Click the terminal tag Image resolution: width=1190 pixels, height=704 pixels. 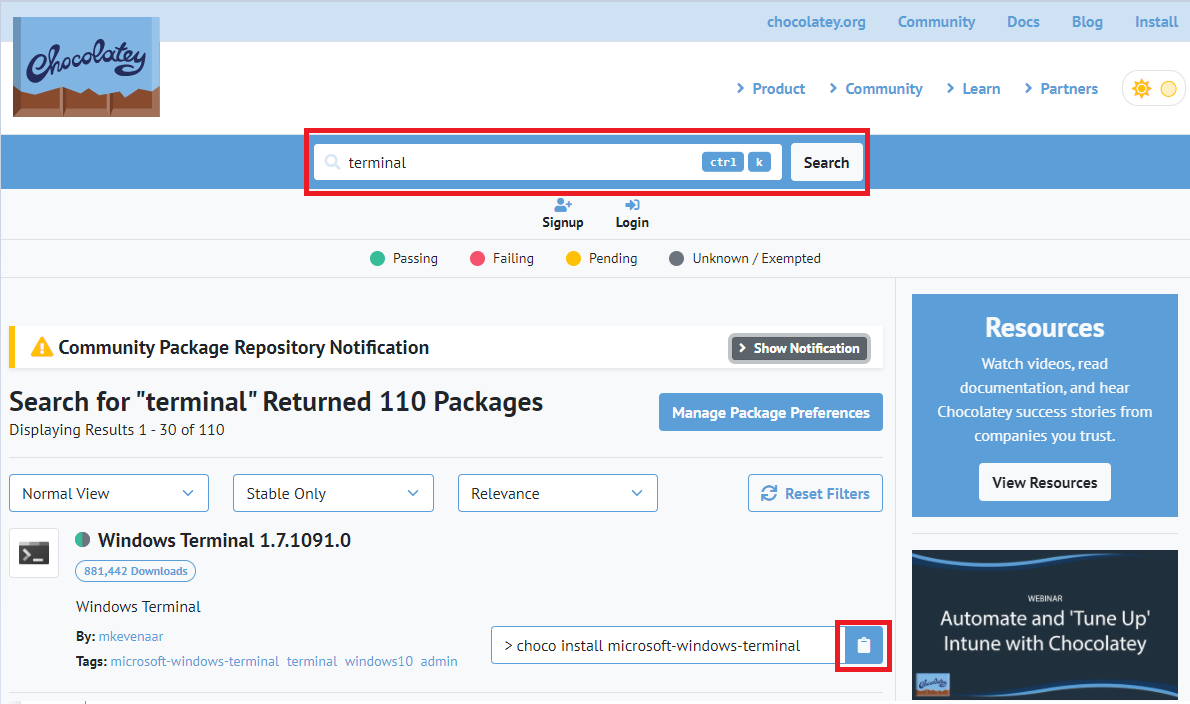[312, 662]
